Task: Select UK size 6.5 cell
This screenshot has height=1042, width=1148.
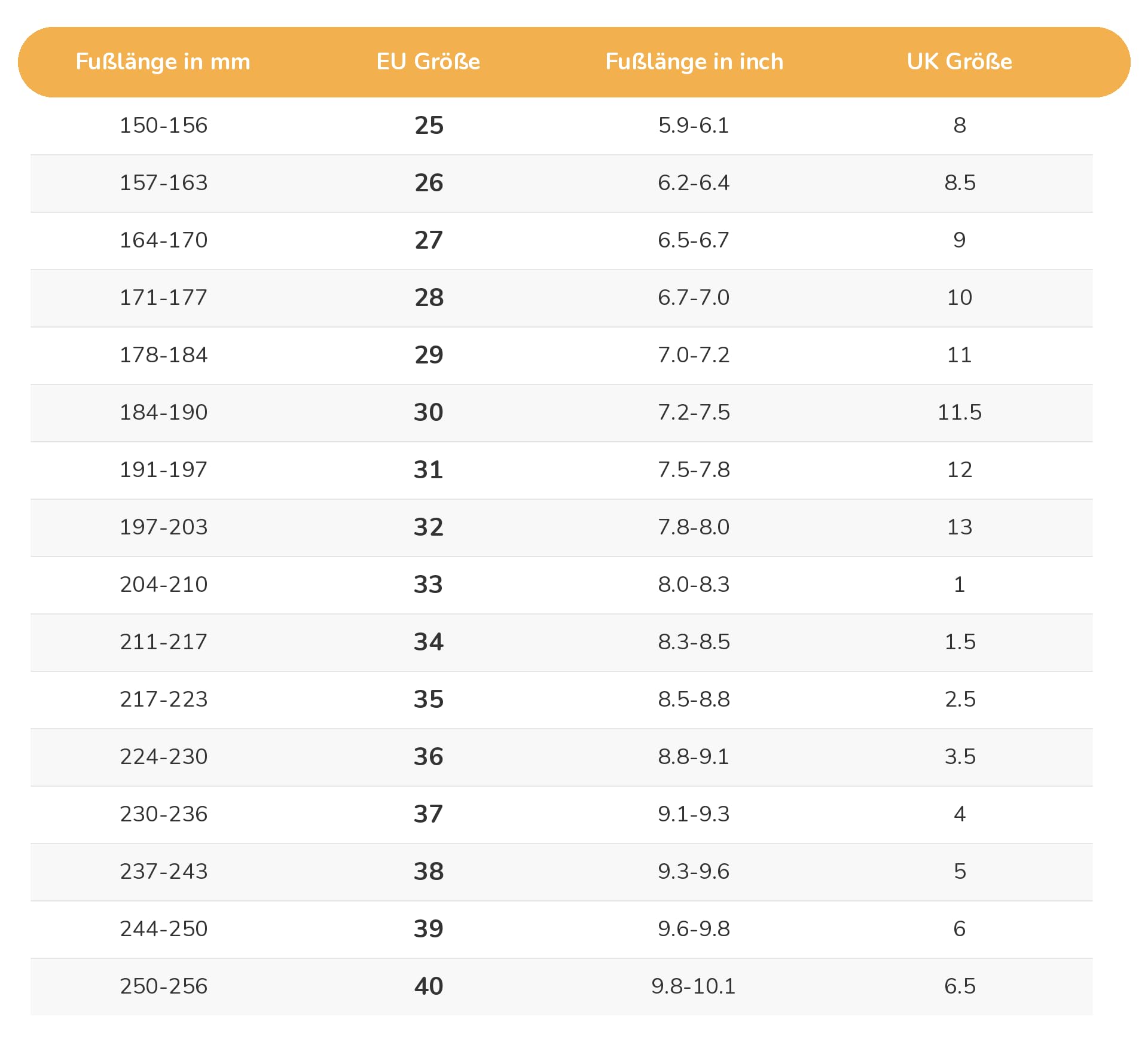Action: pos(960,986)
